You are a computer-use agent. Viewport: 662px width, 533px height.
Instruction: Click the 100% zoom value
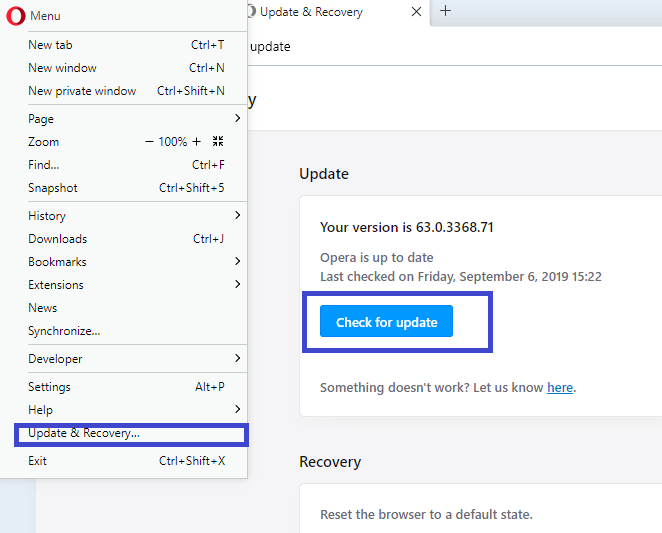coord(173,142)
